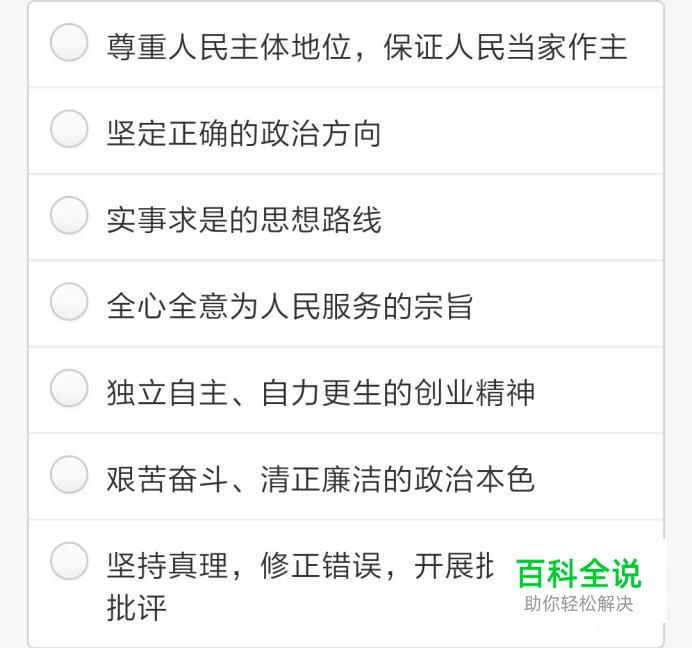The height and width of the screenshot is (648, 692).
Task: Tick the radio circle beside 实事求是的思想路线
Action: [x=69, y=216]
